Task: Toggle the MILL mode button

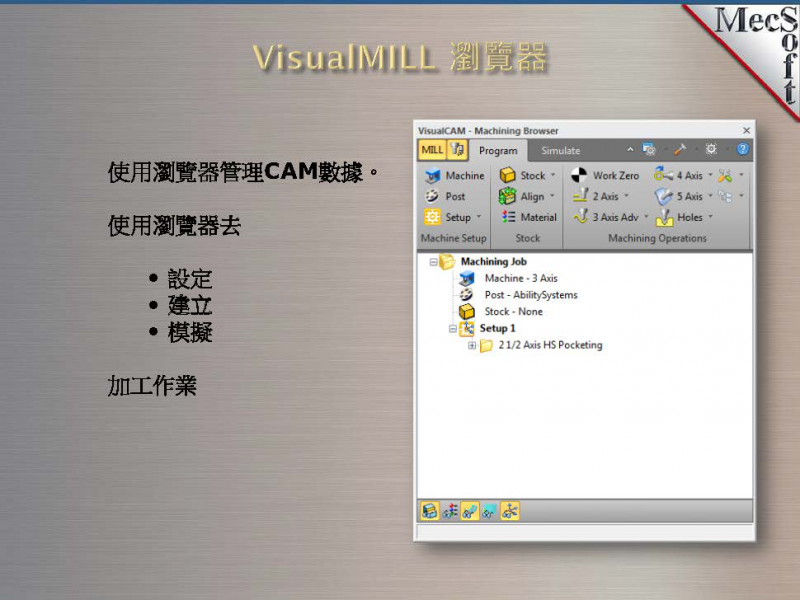Action: click(431, 150)
